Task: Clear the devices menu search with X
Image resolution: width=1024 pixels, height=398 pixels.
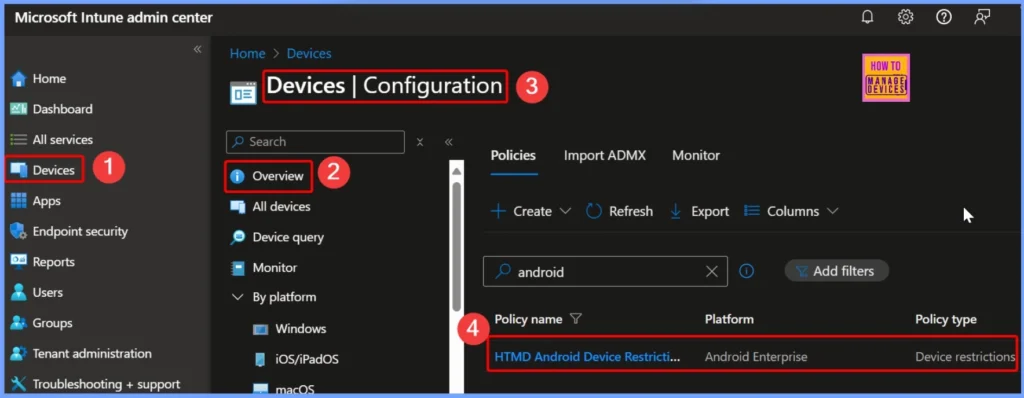Action: [x=421, y=142]
